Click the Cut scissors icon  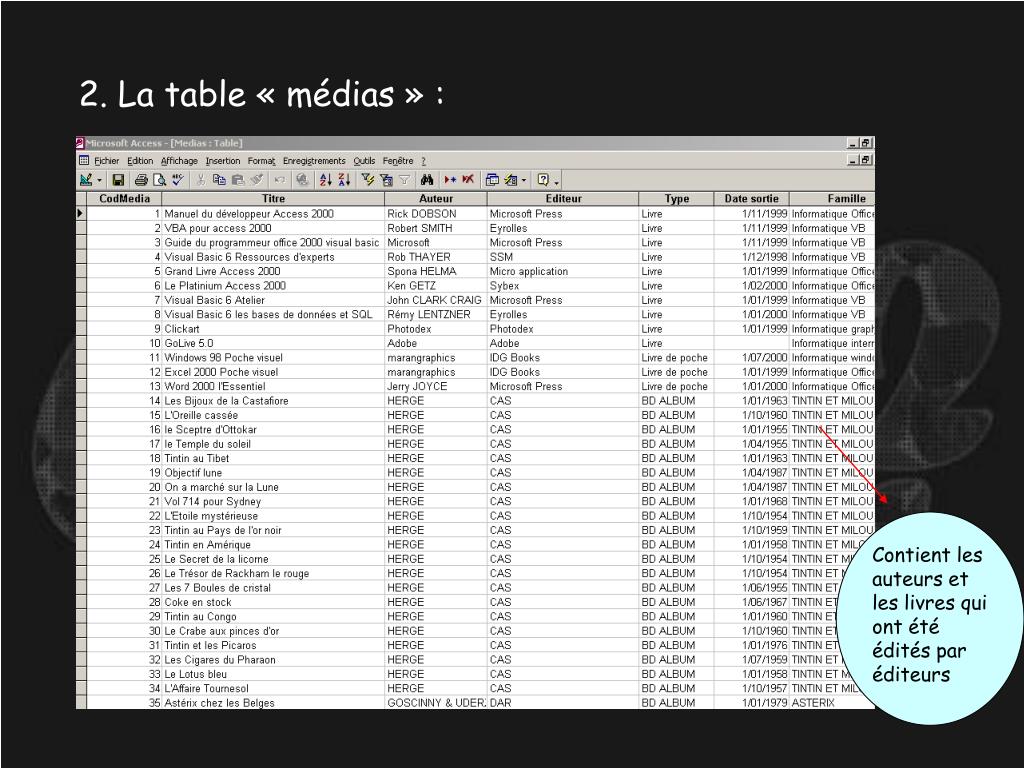(200, 180)
